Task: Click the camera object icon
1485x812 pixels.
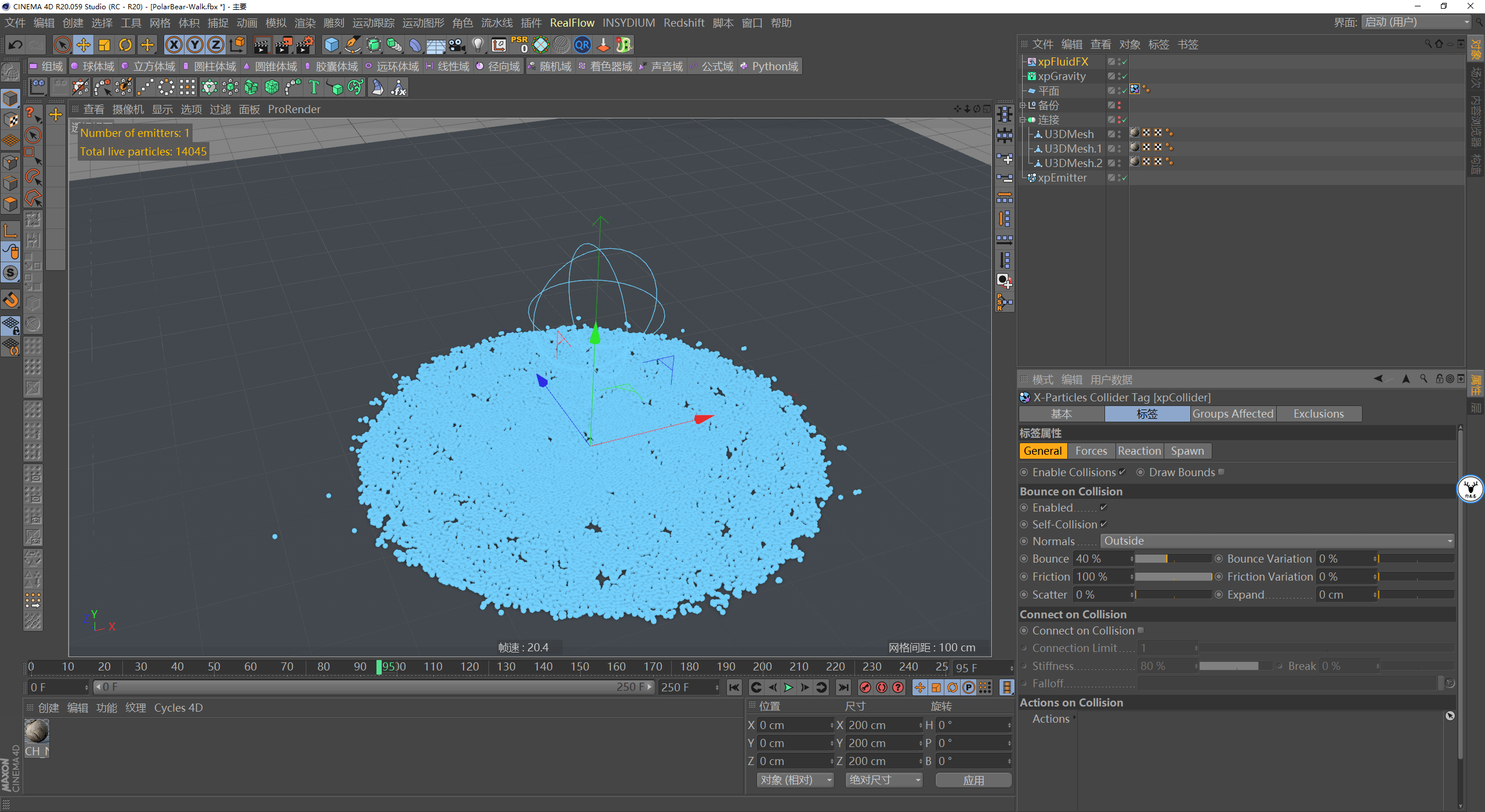Action: [457, 45]
